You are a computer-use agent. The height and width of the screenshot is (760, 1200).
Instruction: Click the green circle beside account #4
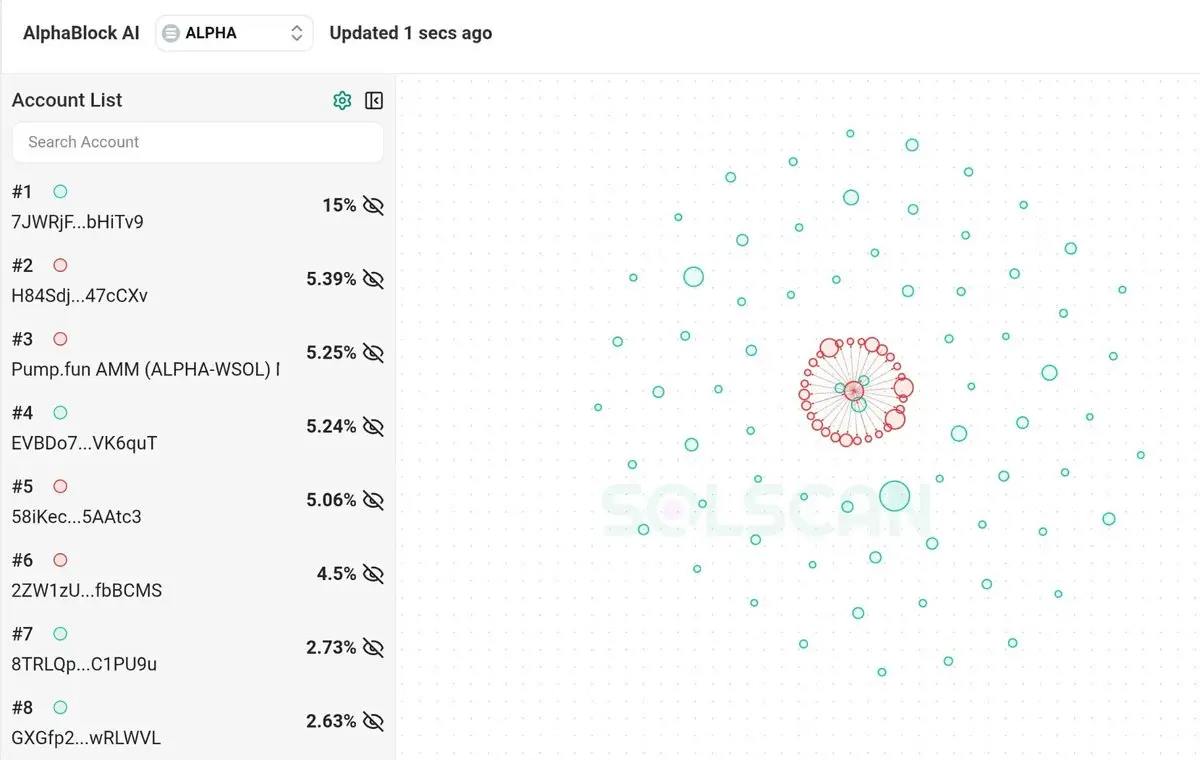point(60,413)
